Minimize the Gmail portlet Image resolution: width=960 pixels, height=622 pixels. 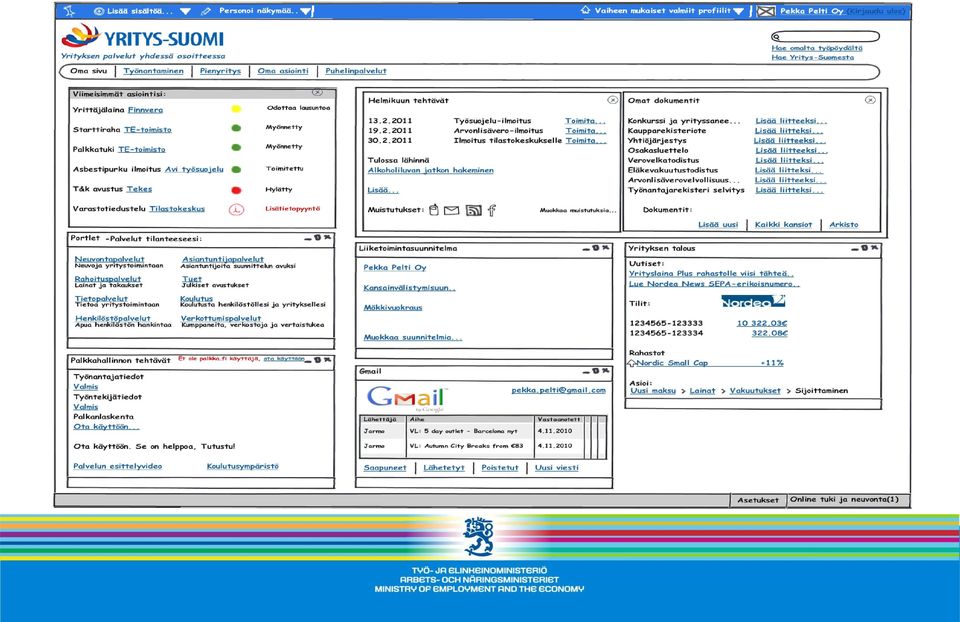[586, 372]
